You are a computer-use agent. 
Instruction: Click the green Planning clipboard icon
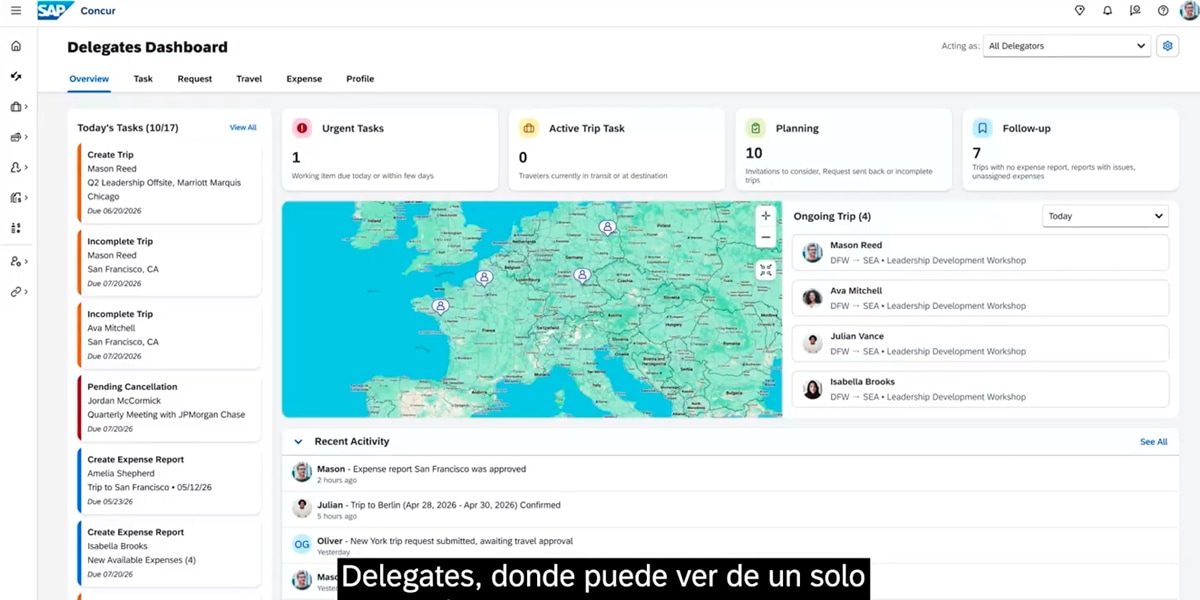click(756, 128)
